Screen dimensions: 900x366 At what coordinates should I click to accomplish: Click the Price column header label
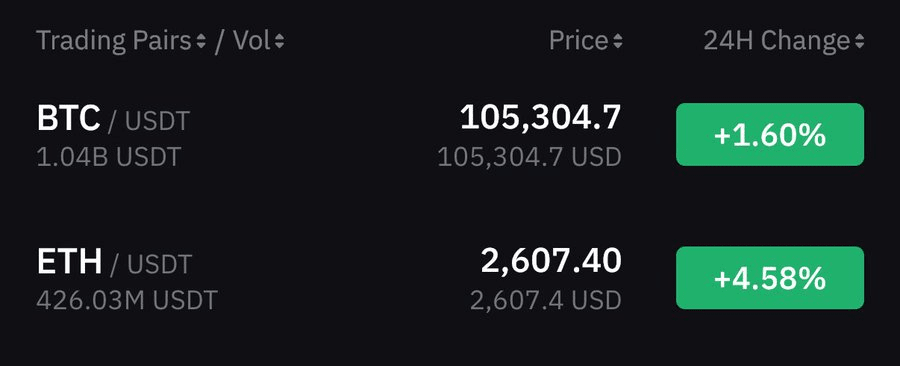point(579,41)
